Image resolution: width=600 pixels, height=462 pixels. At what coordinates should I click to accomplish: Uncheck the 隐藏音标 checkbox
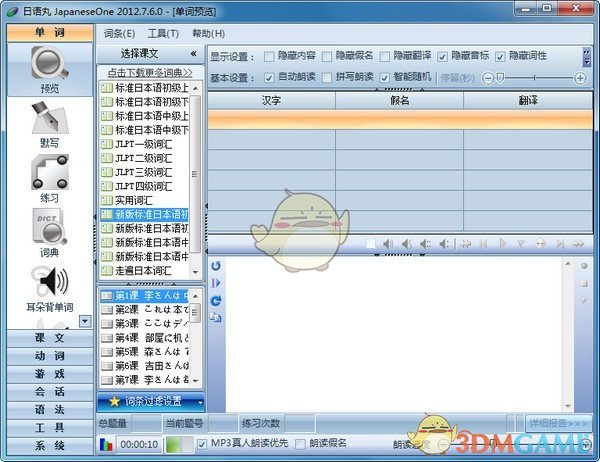coord(443,56)
